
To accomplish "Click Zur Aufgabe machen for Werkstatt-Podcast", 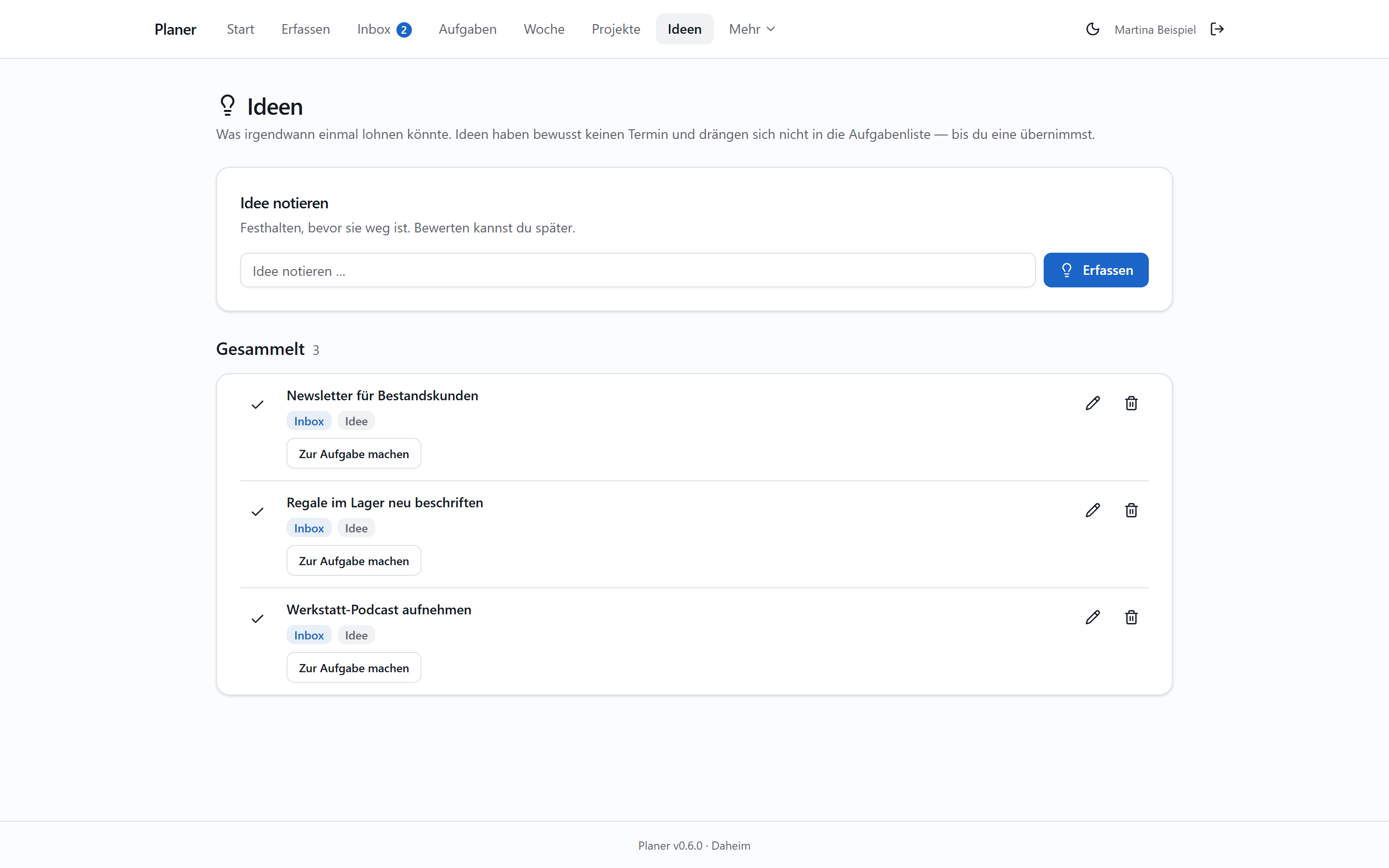I will pyautogui.click(x=354, y=668).
